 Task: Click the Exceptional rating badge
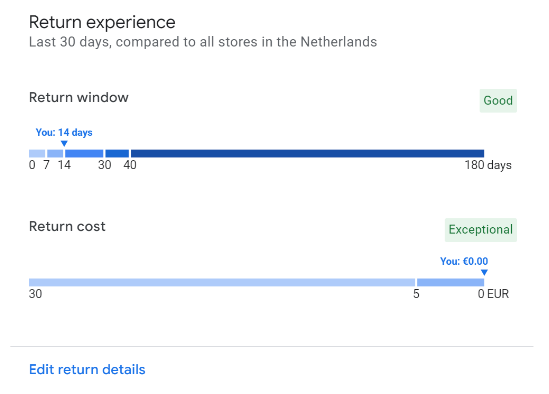481,230
